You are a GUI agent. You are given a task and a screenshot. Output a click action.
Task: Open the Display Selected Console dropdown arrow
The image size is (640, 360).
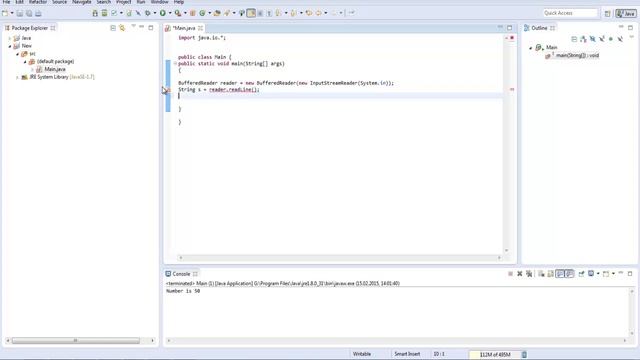[x=598, y=273]
